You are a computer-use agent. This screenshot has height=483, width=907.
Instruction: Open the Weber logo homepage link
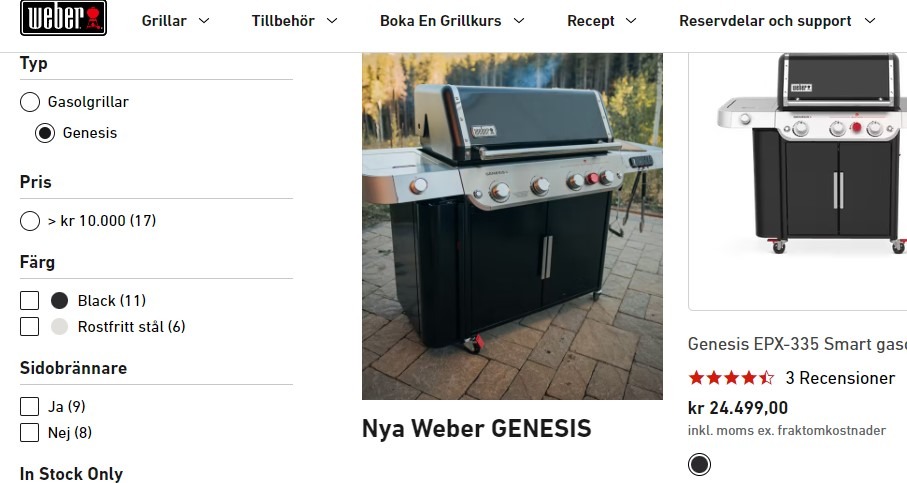coord(64,18)
